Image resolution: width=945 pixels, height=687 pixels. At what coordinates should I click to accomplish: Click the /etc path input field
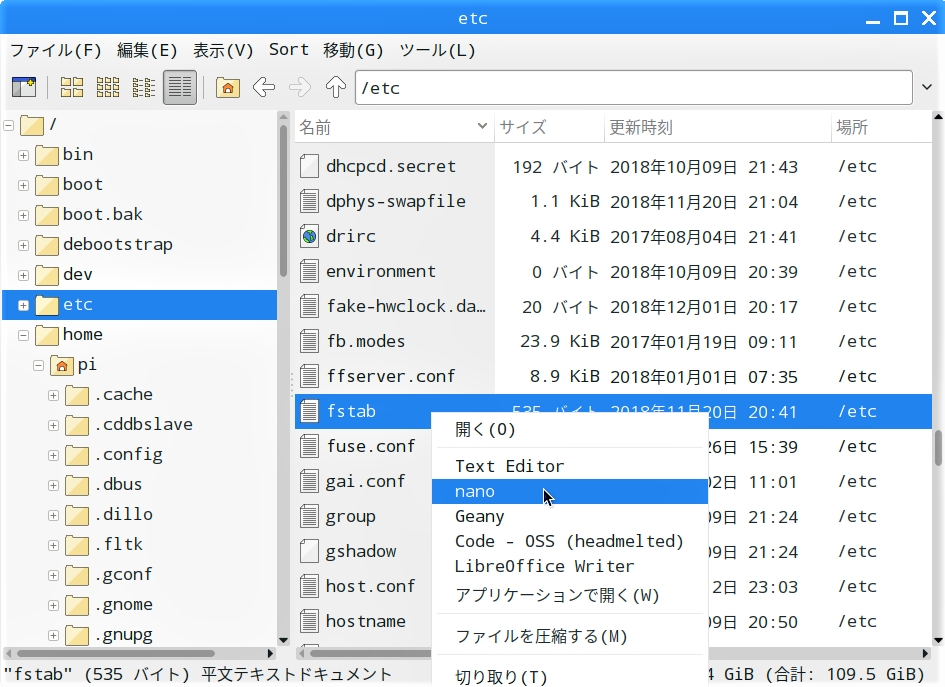point(633,88)
